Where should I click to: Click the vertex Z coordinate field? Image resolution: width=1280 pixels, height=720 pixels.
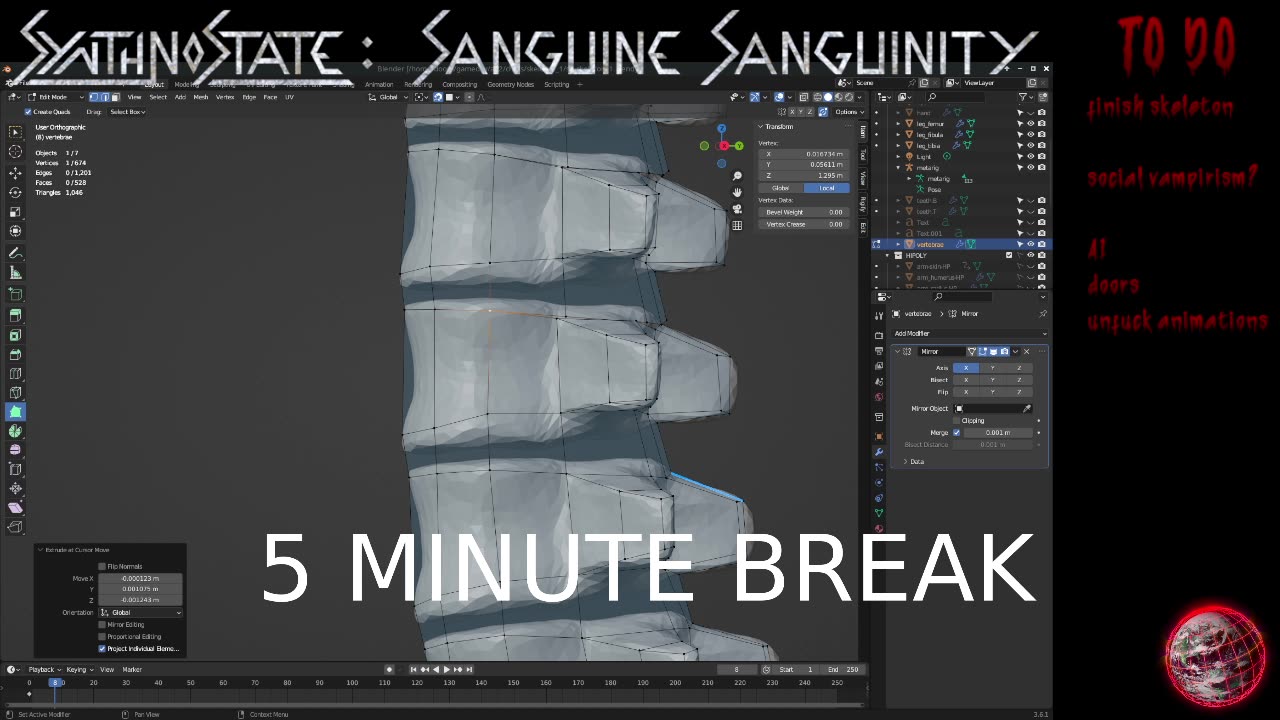(804, 175)
